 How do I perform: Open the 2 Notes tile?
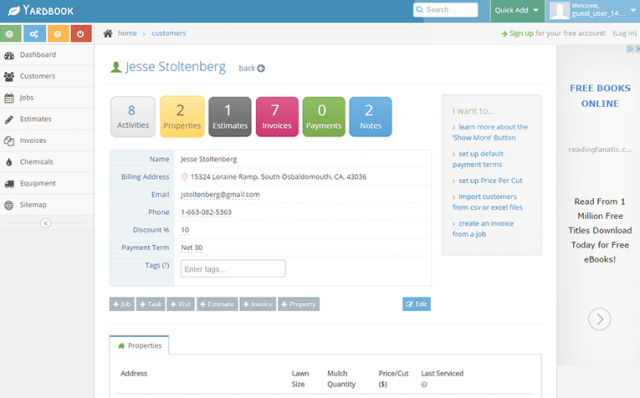(371, 117)
